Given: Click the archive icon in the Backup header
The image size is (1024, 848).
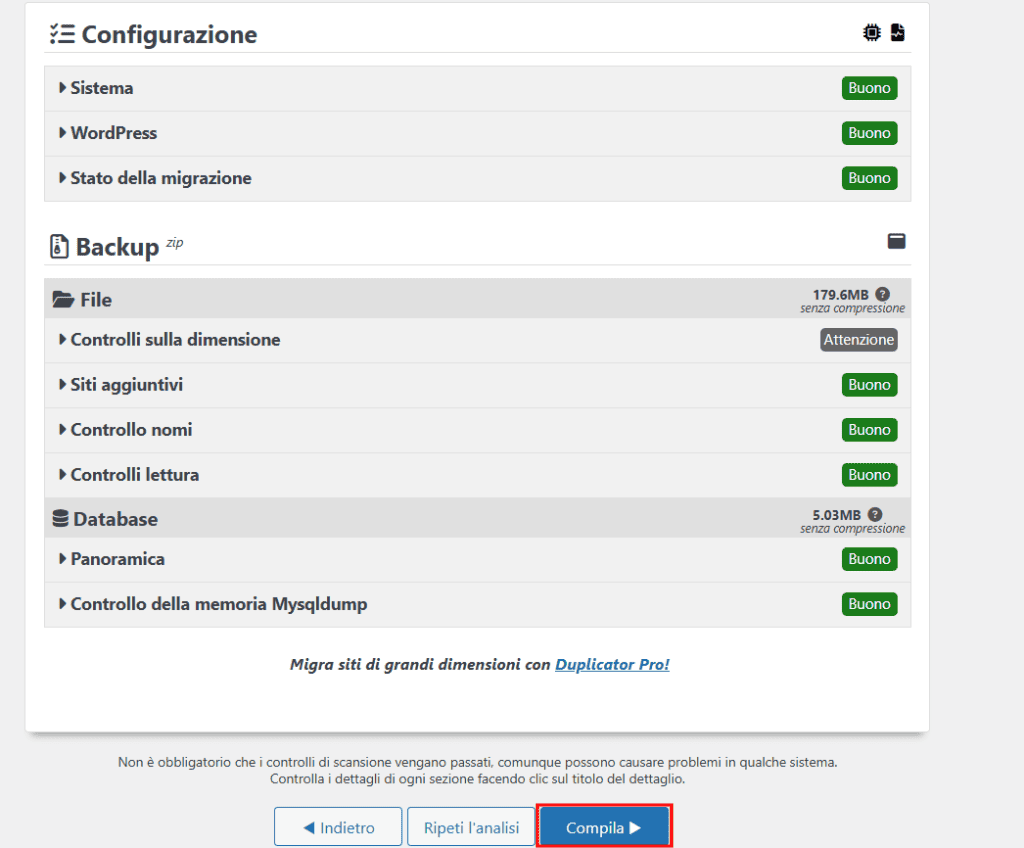Looking at the screenshot, I should coord(896,240).
